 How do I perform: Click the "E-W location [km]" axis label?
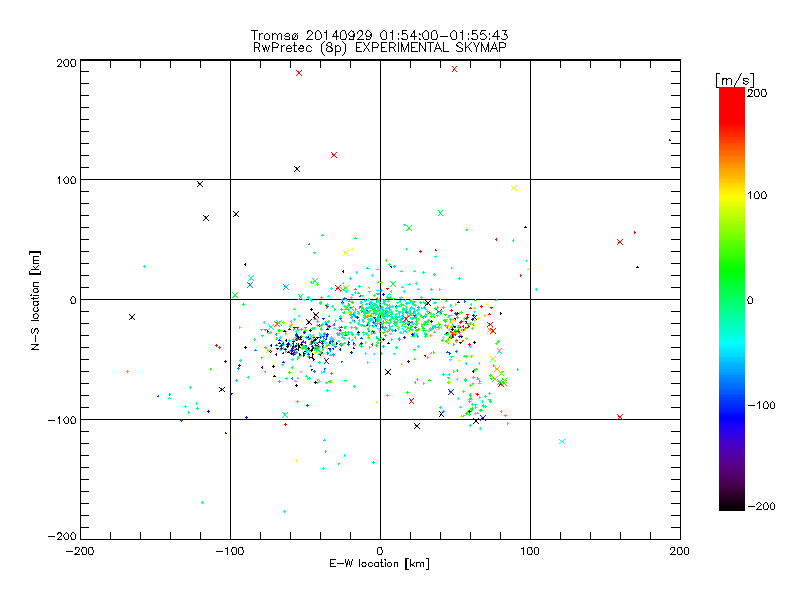[379, 564]
